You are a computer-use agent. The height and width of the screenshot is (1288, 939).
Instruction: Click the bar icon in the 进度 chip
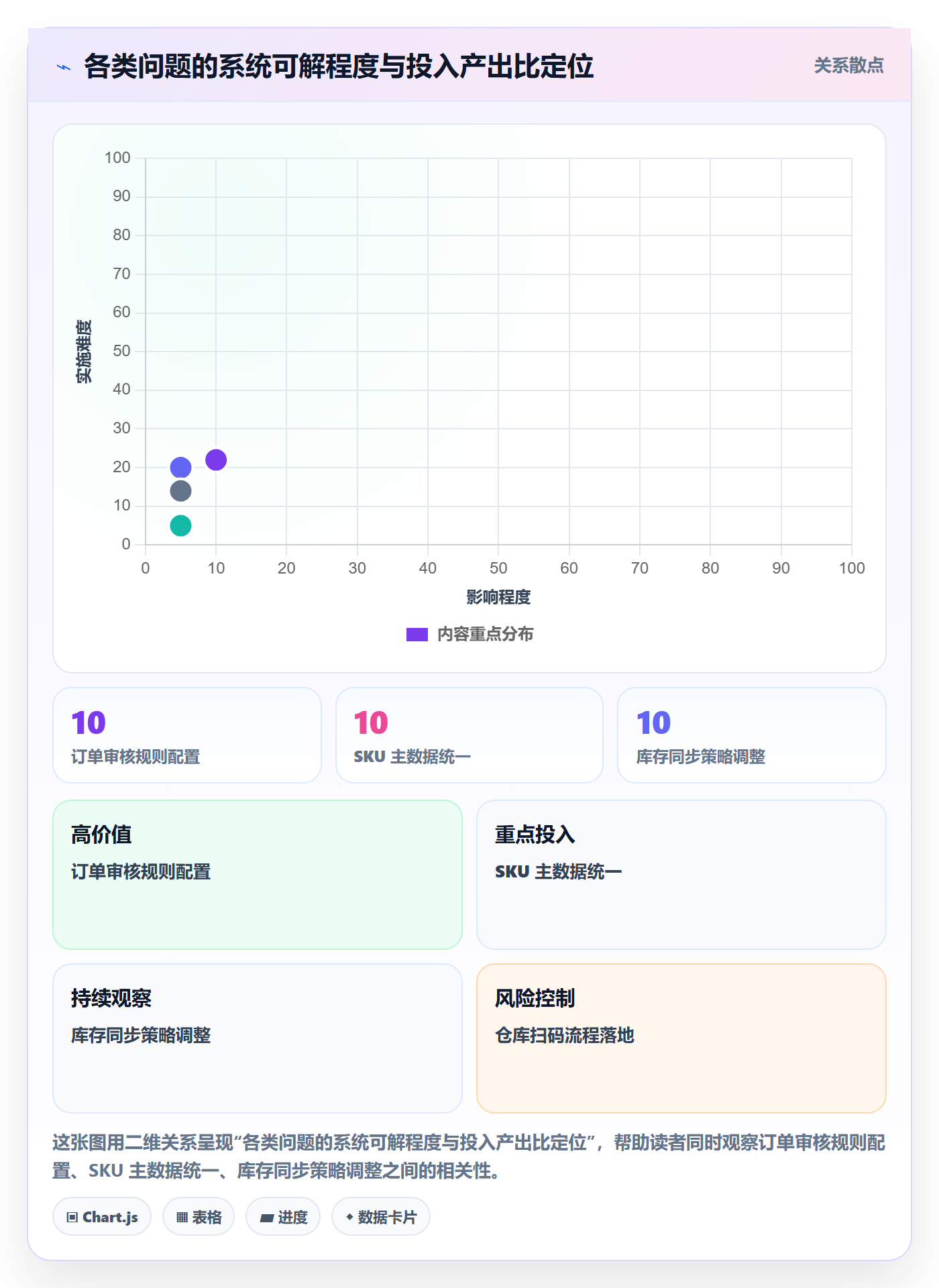tap(267, 1218)
